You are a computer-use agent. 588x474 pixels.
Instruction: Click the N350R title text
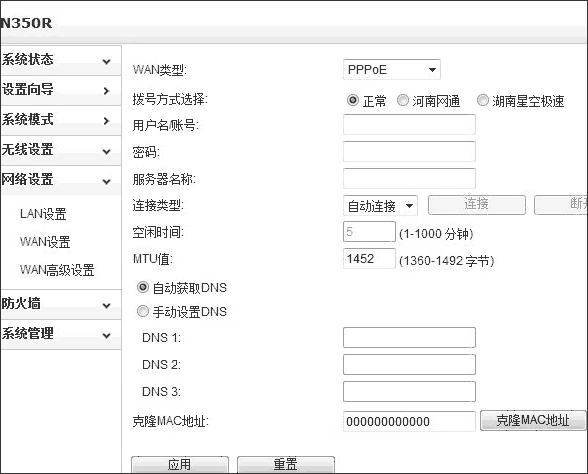point(26,23)
